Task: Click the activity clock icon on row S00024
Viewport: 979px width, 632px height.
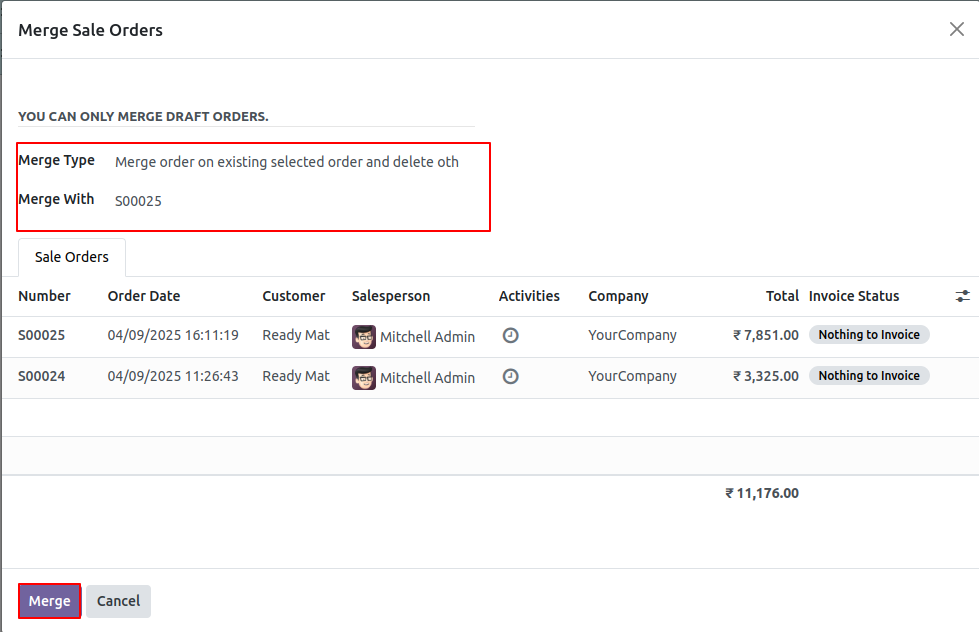Action: 510,376
